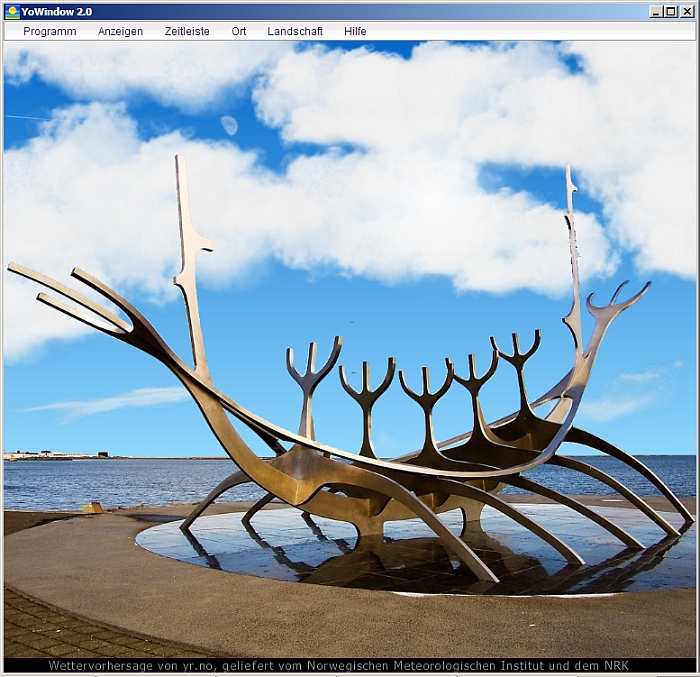
Task: Open the Hilfe menu
Action: coord(355,31)
